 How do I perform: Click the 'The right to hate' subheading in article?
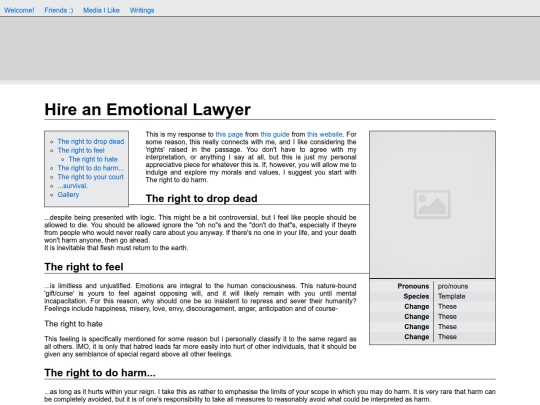pyautogui.click(x=73, y=324)
